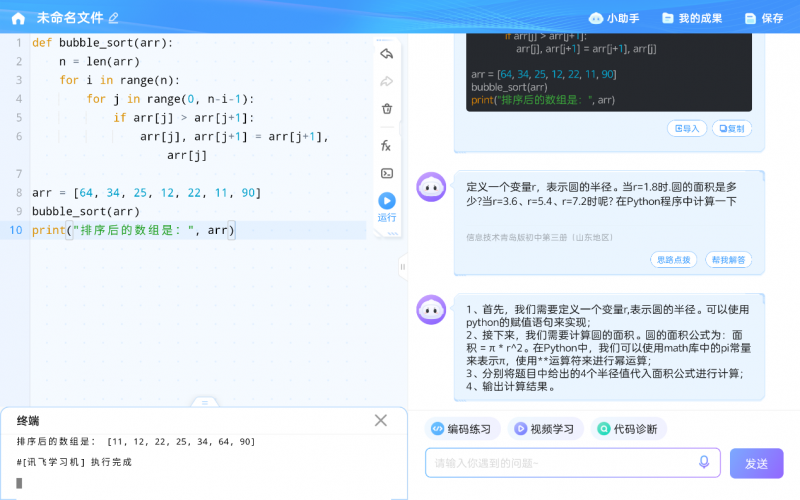This screenshot has height=500, width=800.
Task: Click dark code block in chat
Action: tap(609, 72)
